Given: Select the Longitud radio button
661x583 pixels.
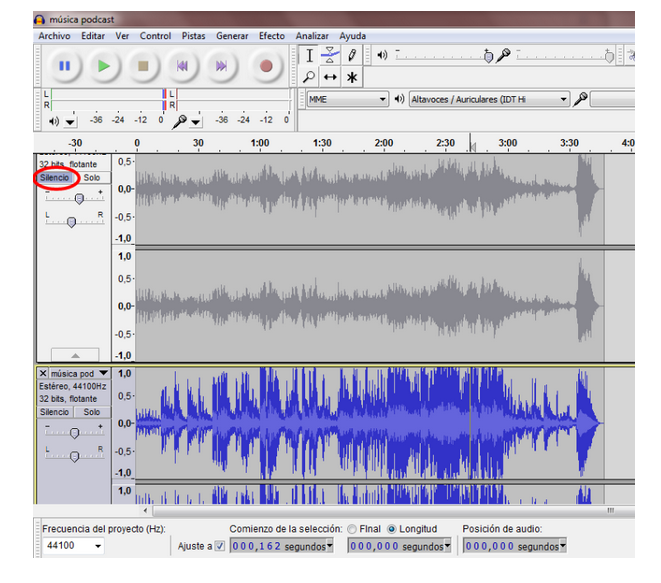Looking at the screenshot, I should (x=391, y=529).
